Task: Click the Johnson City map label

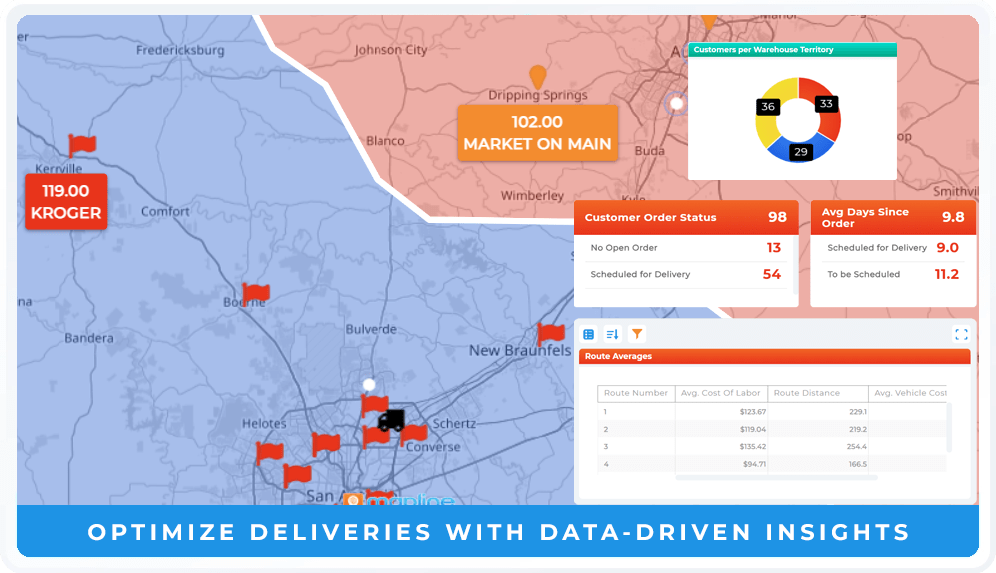Action: tap(391, 50)
